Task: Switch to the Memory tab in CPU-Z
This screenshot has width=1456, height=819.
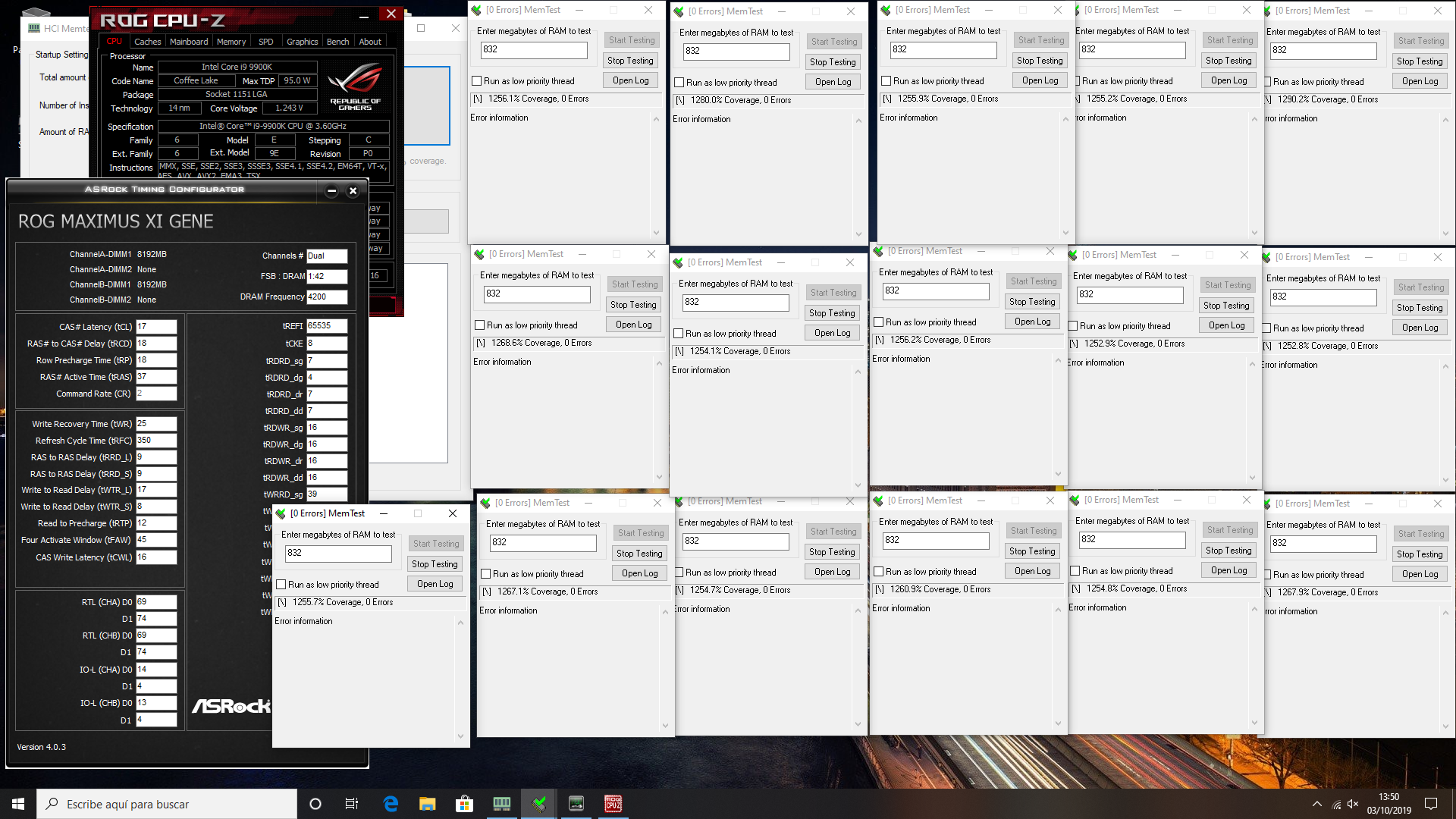Action: pyautogui.click(x=231, y=42)
